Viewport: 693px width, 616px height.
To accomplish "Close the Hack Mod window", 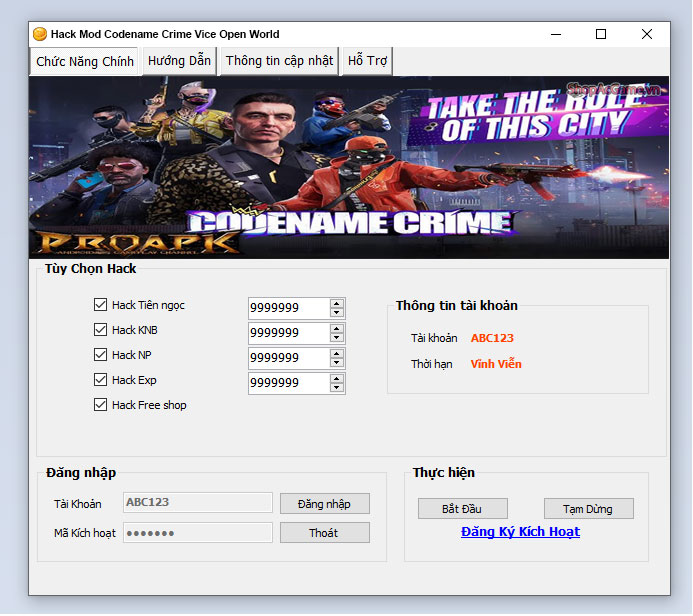I will (647, 34).
